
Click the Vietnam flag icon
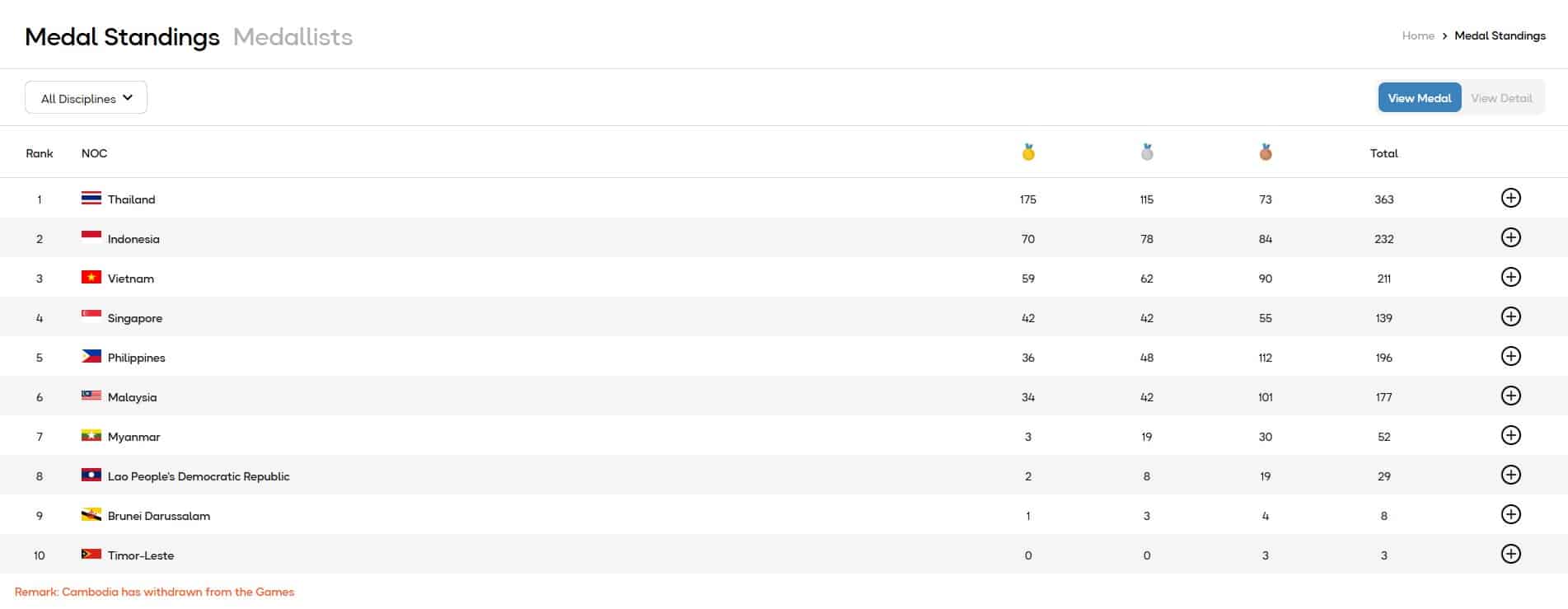91,278
